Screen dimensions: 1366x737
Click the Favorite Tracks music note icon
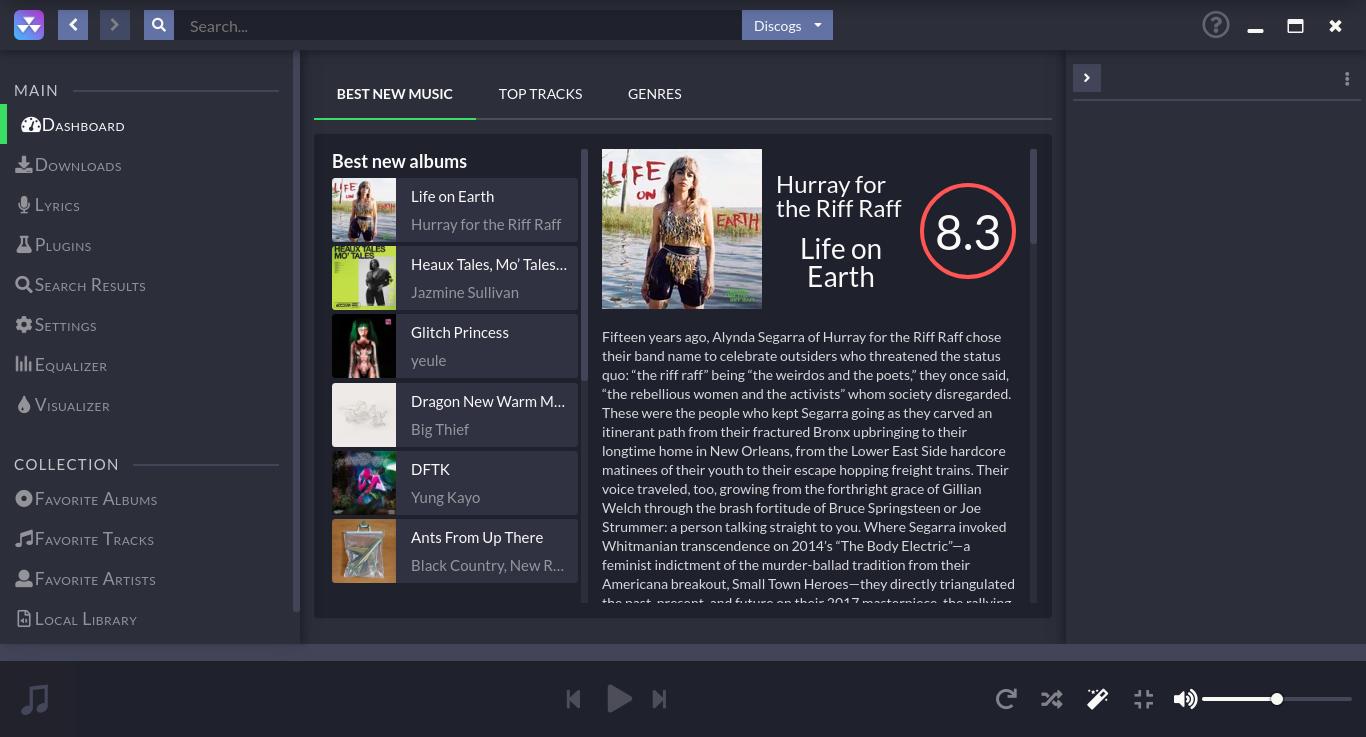(24, 538)
